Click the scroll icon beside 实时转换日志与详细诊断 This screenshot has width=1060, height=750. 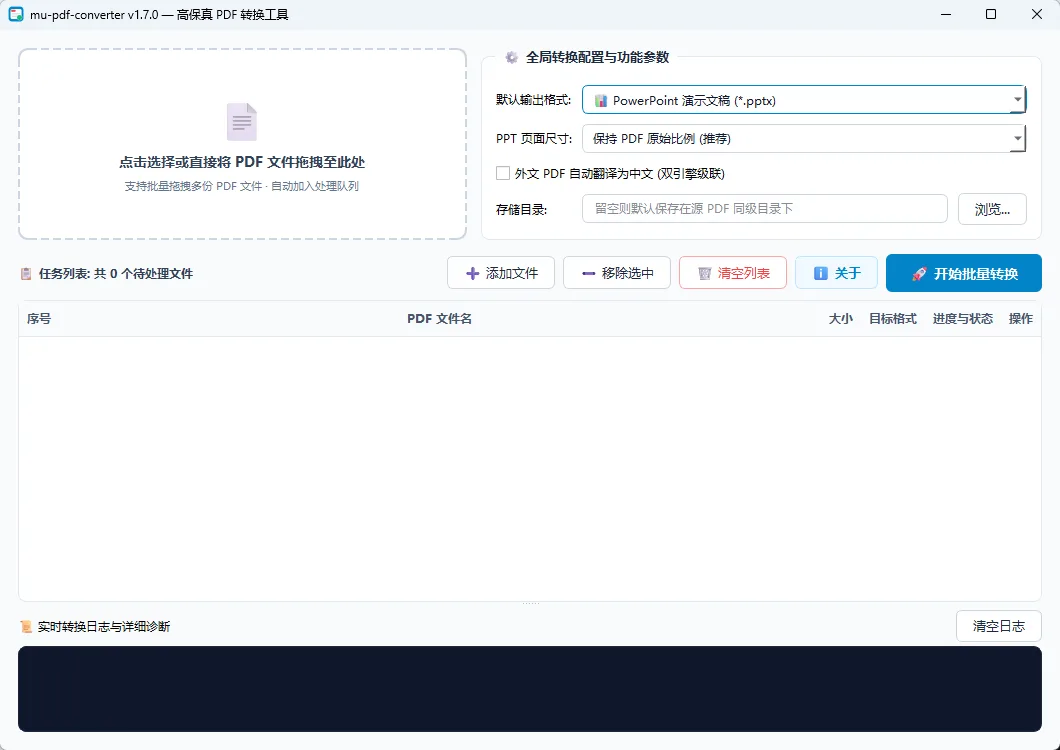pos(26,627)
